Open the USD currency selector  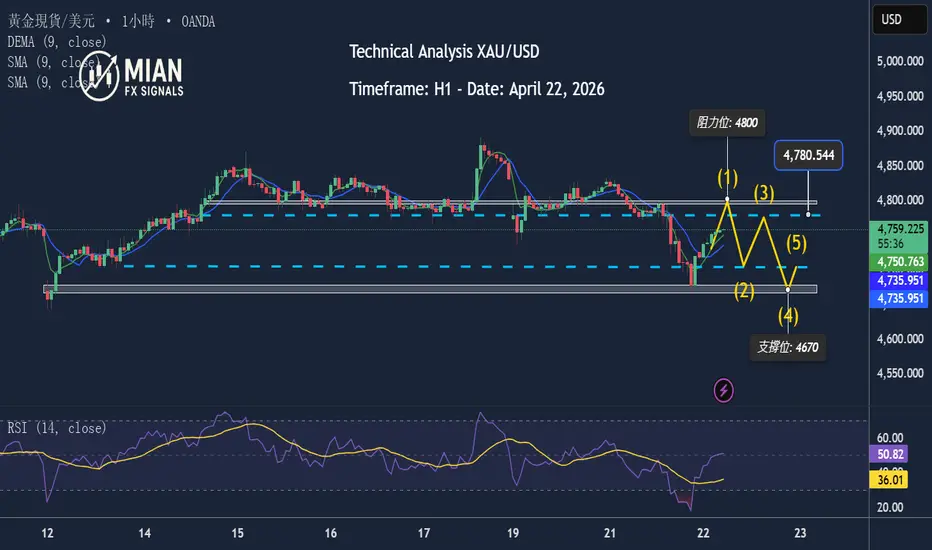pos(899,20)
